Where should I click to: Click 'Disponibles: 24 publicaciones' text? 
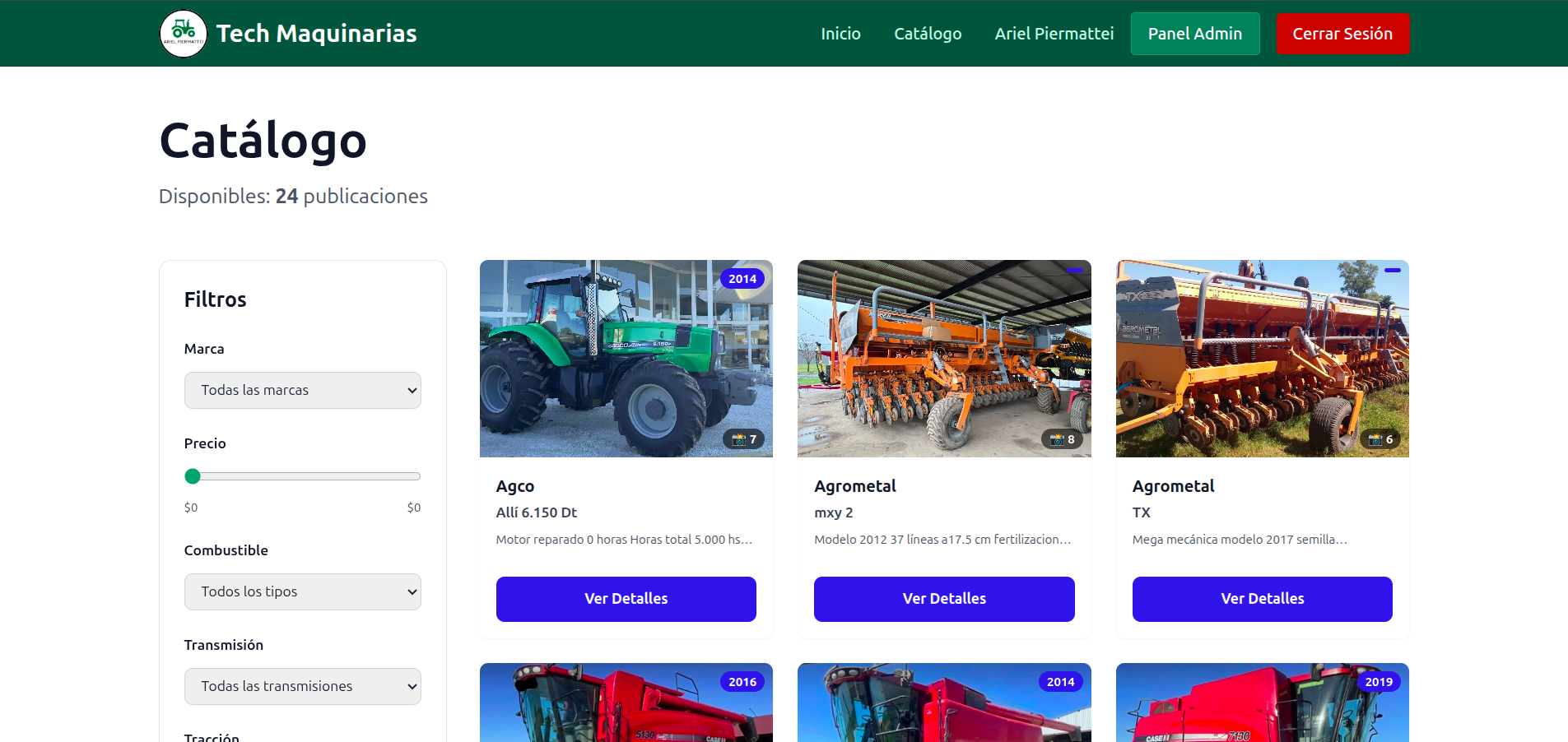(x=293, y=197)
